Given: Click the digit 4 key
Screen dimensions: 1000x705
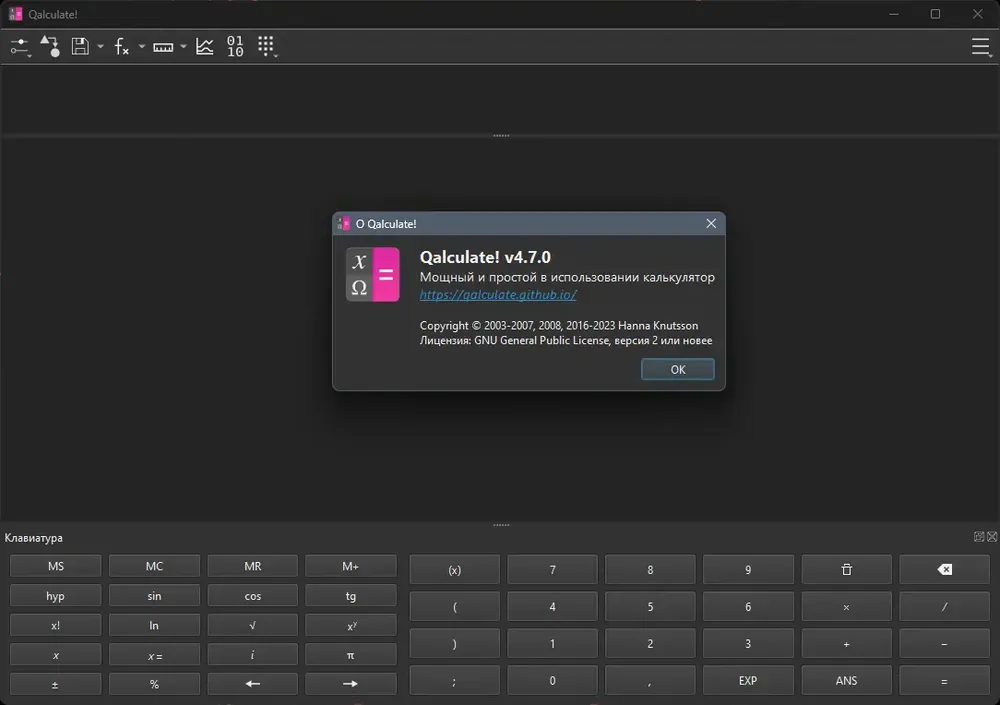Looking at the screenshot, I should [x=552, y=607].
